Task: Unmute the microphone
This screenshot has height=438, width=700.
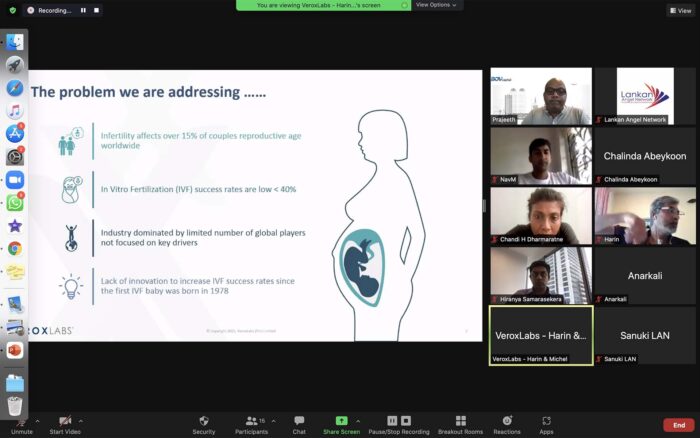Action: tap(21, 424)
